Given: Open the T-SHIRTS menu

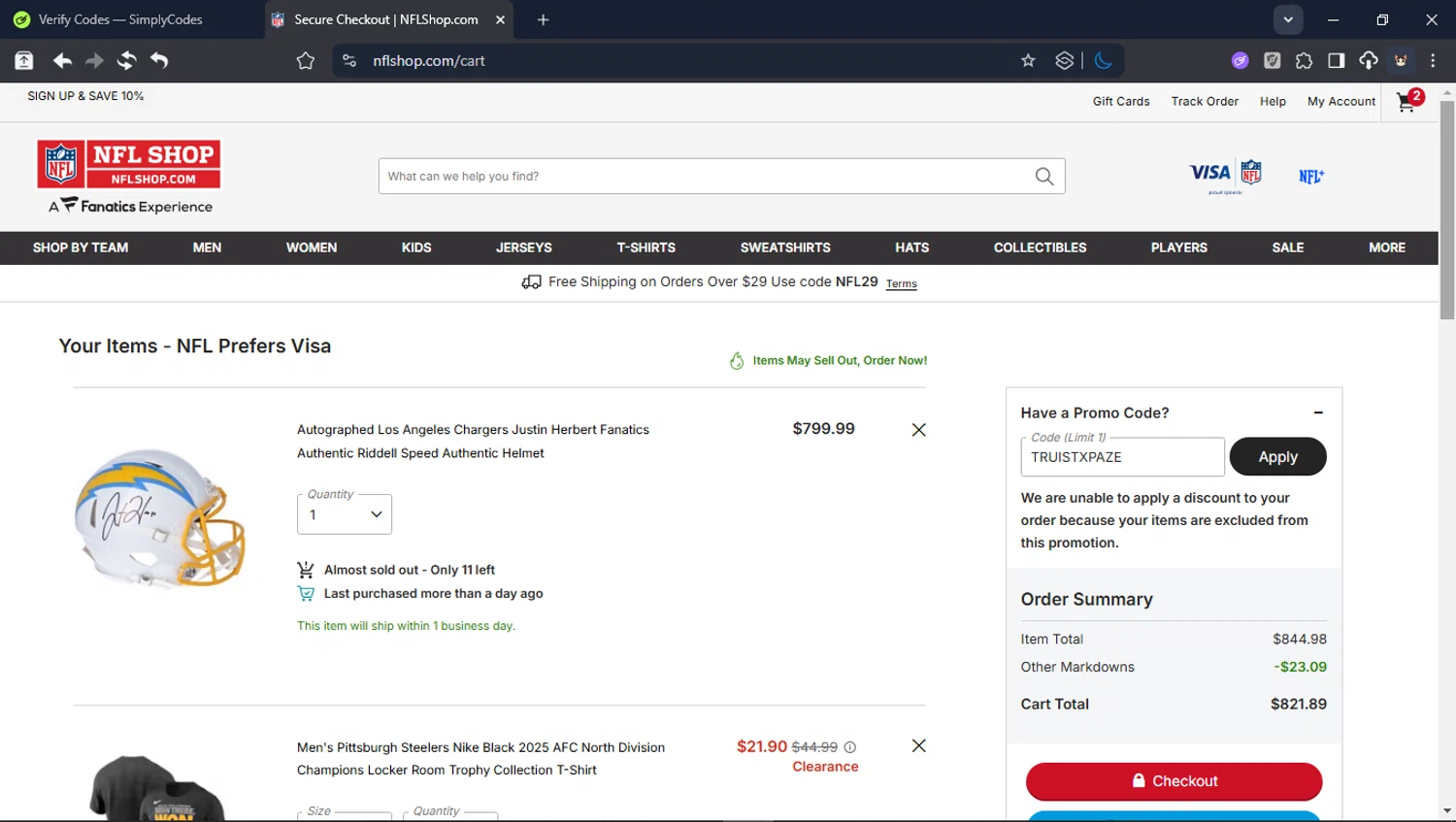Looking at the screenshot, I should pos(646,247).
